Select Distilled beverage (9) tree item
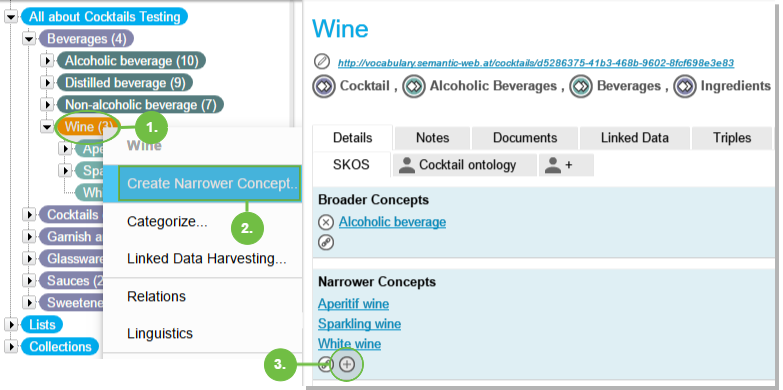The image size is (783, 390). [x=125, y=83]
